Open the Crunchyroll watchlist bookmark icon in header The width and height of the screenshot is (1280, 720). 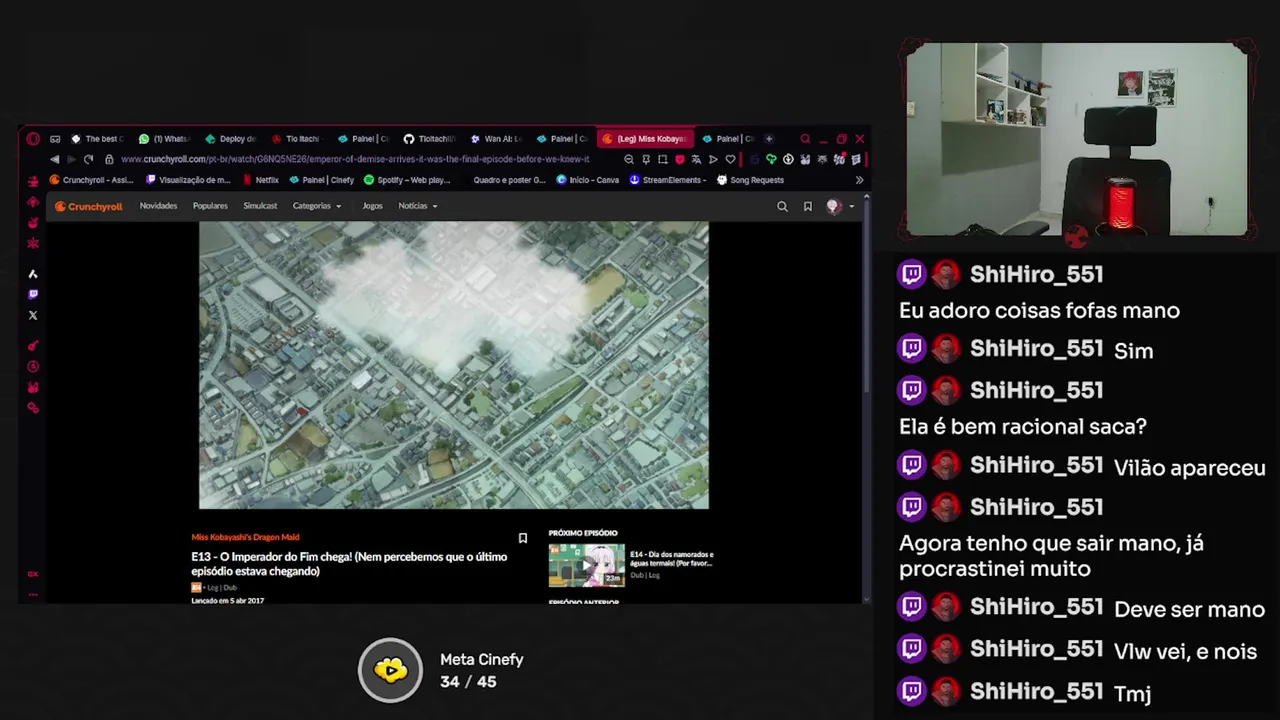click(x=808, y=206)
